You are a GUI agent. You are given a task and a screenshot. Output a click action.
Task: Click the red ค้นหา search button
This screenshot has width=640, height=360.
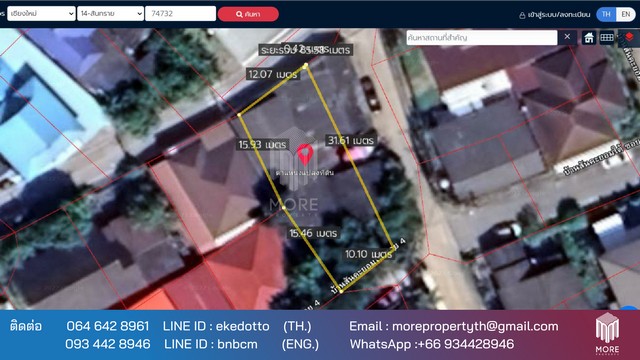click(x=248, y=14)
